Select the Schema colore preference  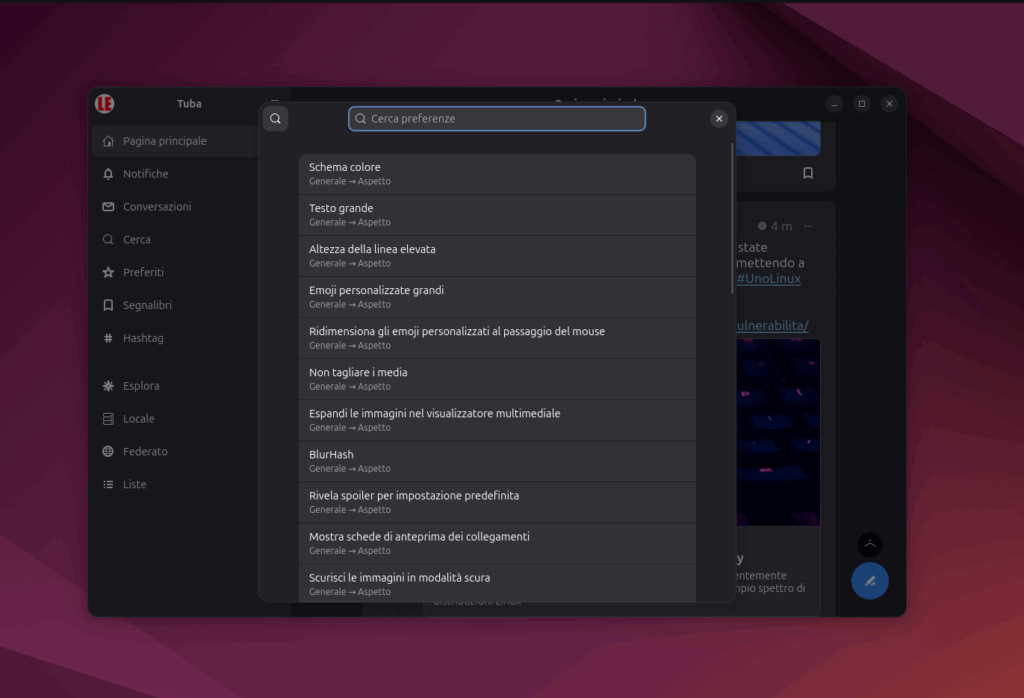[497, 174]
